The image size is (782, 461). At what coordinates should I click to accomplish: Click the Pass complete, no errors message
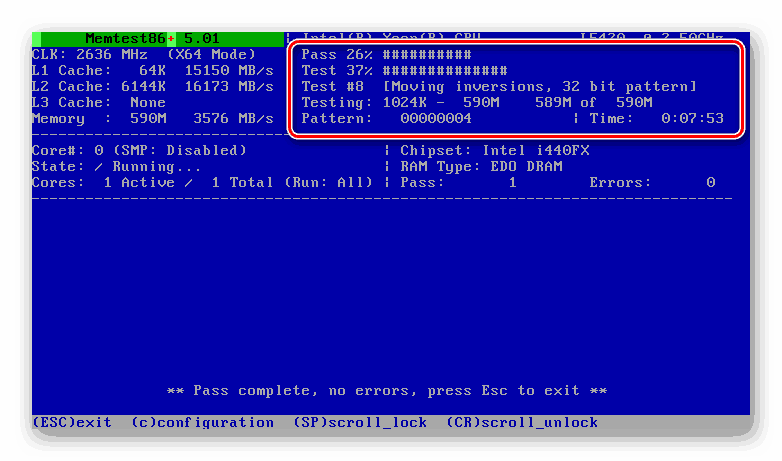(387, 390)
